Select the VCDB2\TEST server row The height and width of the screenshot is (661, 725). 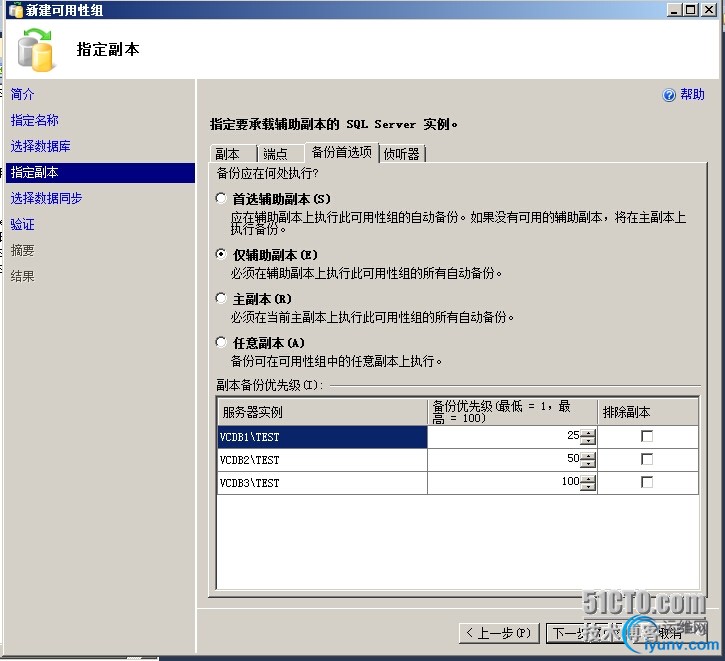(322, 460)
